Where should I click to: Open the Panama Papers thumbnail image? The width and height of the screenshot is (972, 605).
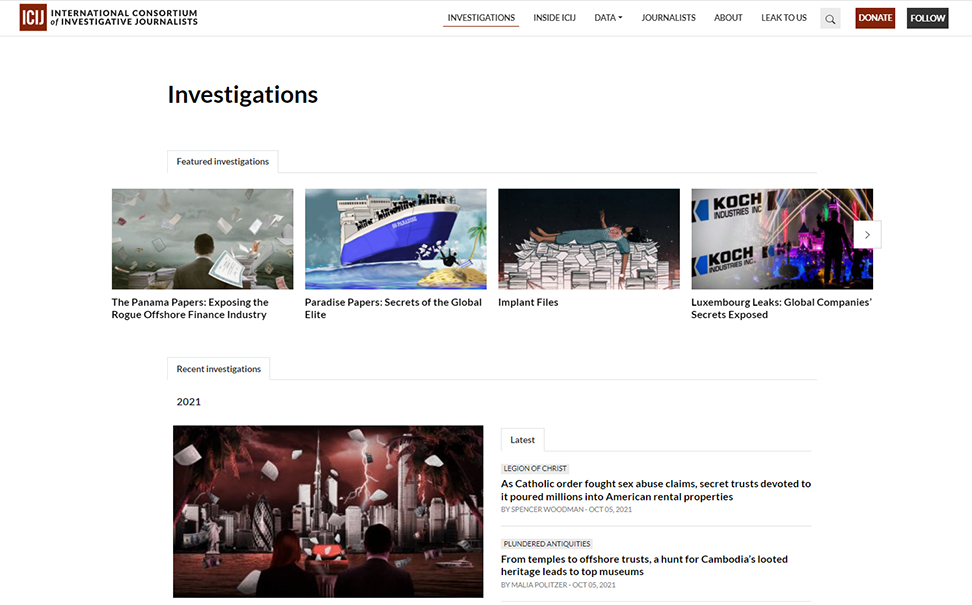[202, 239]
